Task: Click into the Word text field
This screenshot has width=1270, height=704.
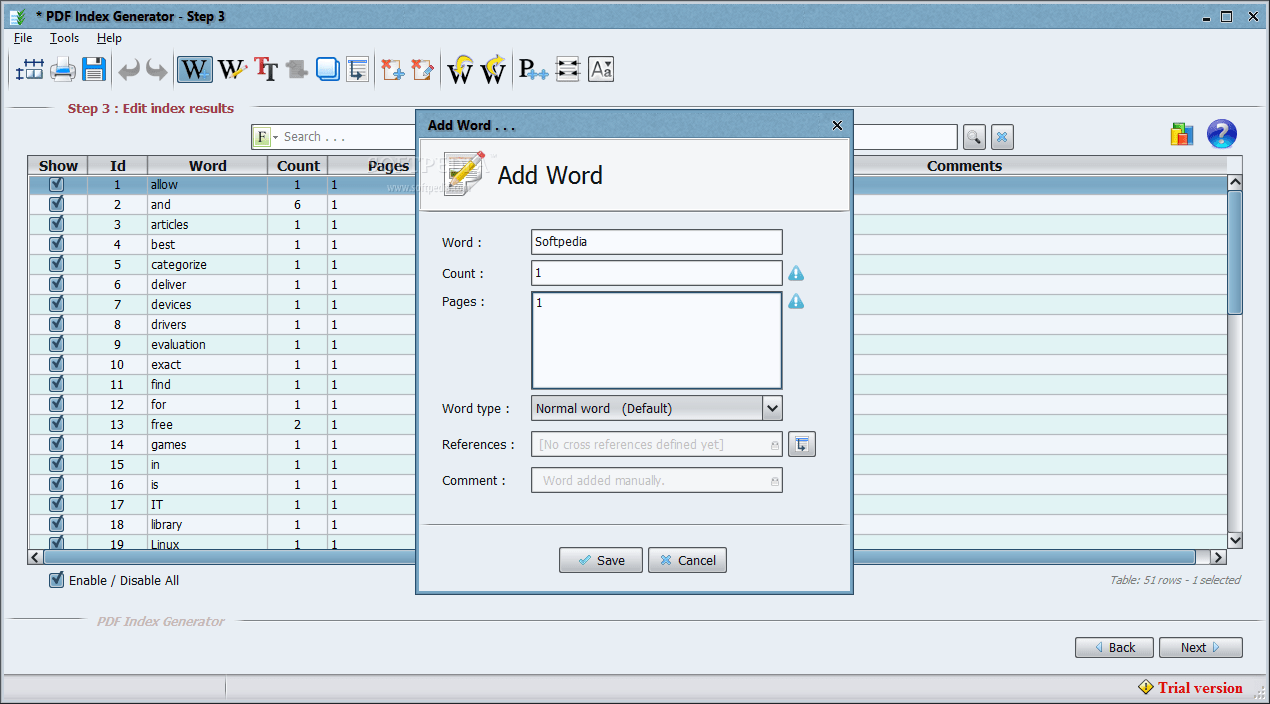Action: click(x=656, y=242)
